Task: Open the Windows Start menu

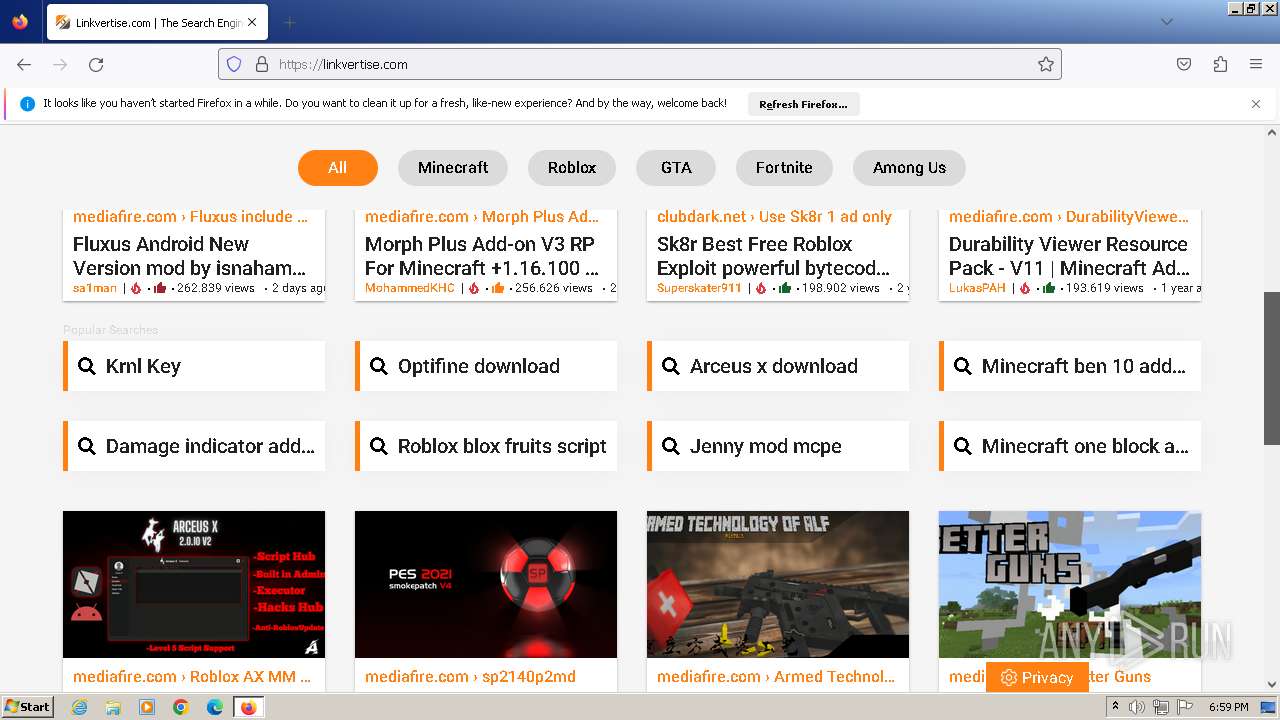Action: pos(27,707)
